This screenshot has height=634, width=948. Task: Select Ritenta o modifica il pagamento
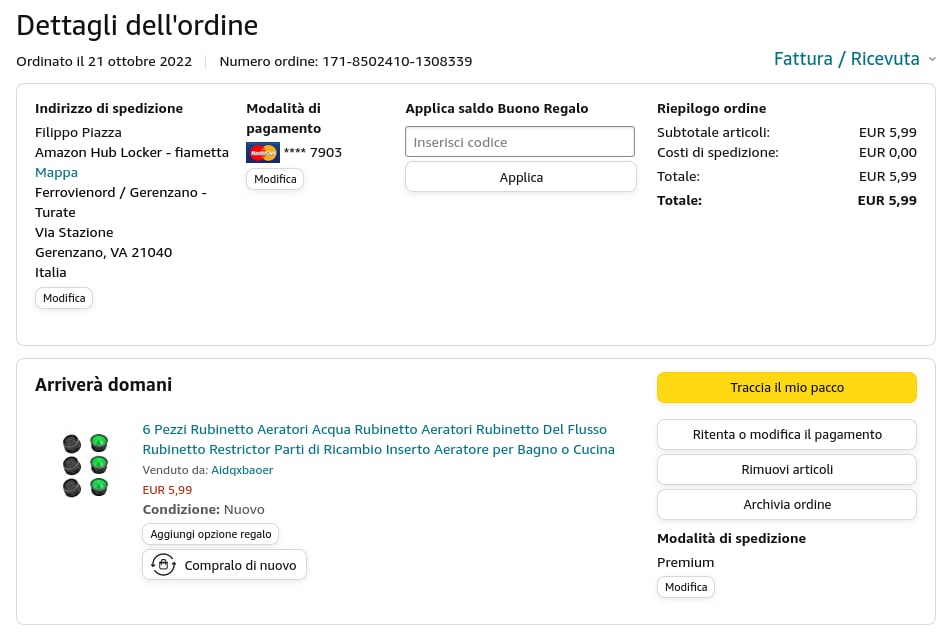786,435
